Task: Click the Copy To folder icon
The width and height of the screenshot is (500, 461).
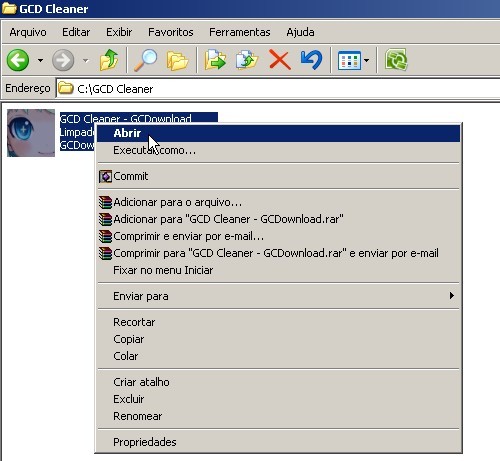Action: click(247, 60)
